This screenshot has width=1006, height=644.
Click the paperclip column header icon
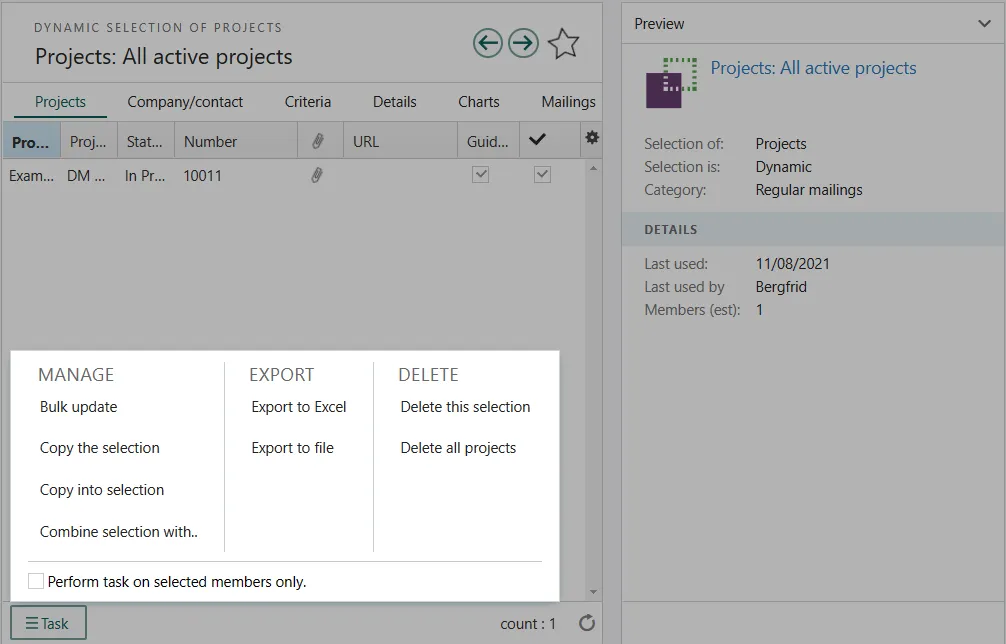point(319,141)
